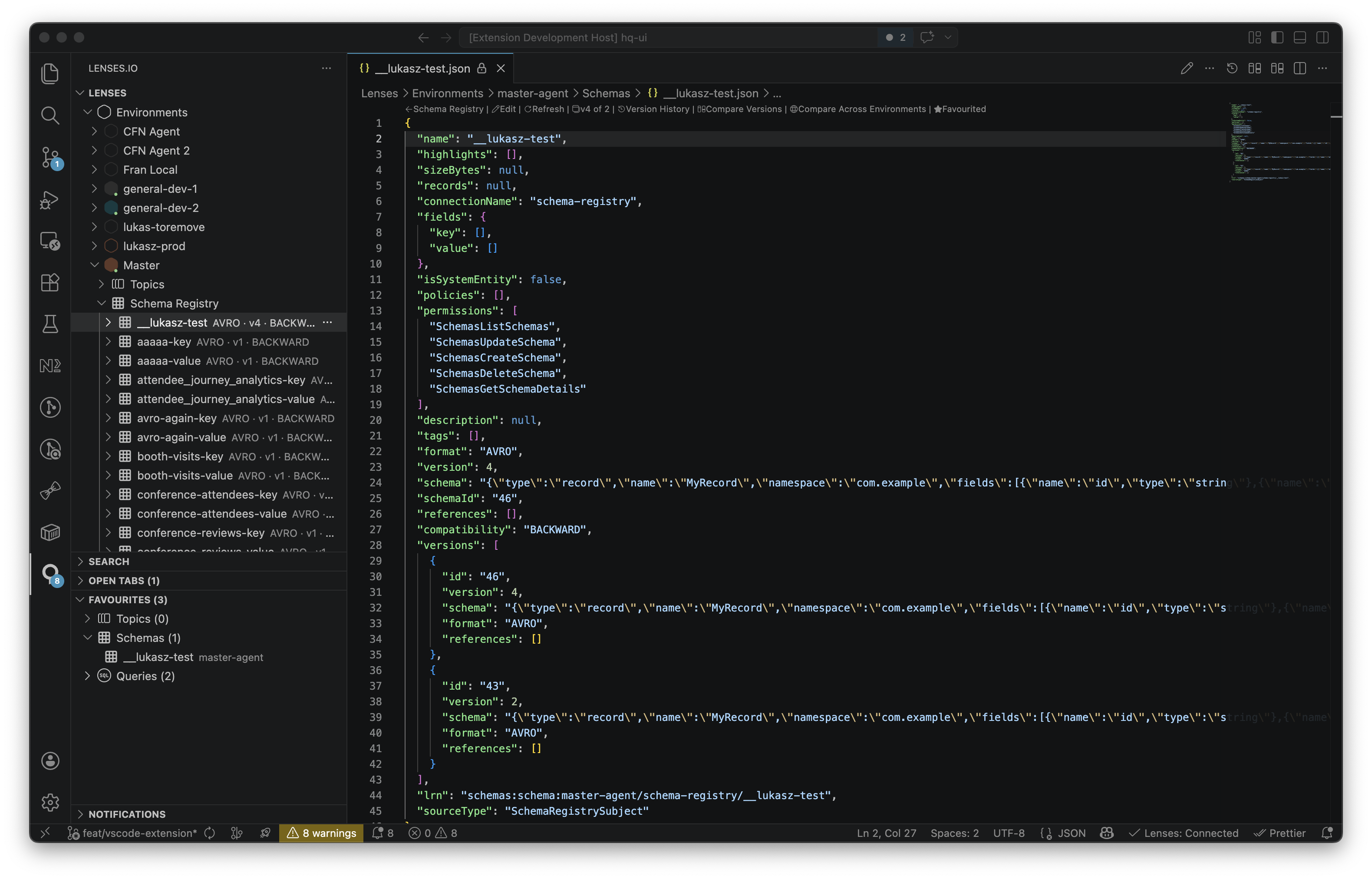
Task: Click the history clock icon in editor toolbar
Action: pos(1232,69)
